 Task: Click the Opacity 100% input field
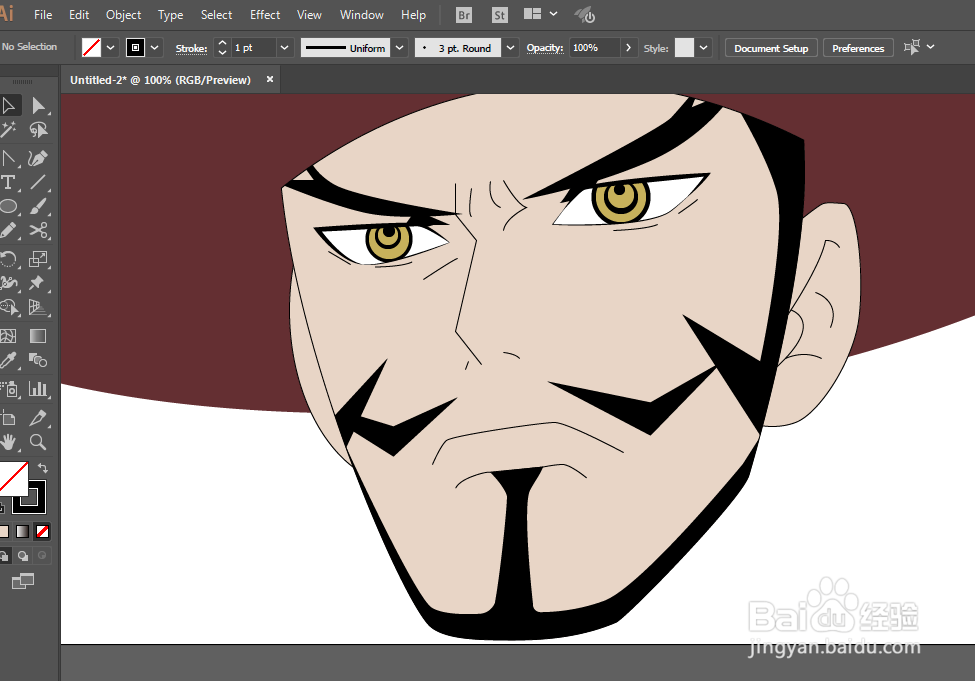[x=594, y=48]
